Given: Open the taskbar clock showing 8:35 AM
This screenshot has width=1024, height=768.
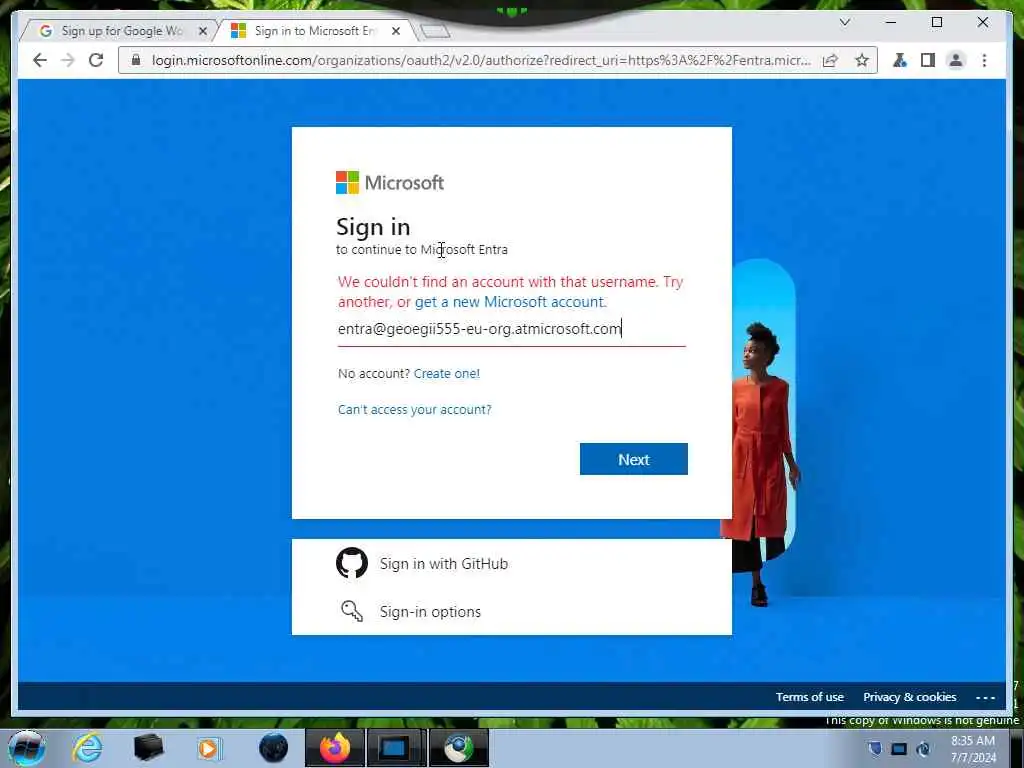Looking at the screenshot, I should coord(973,749).
